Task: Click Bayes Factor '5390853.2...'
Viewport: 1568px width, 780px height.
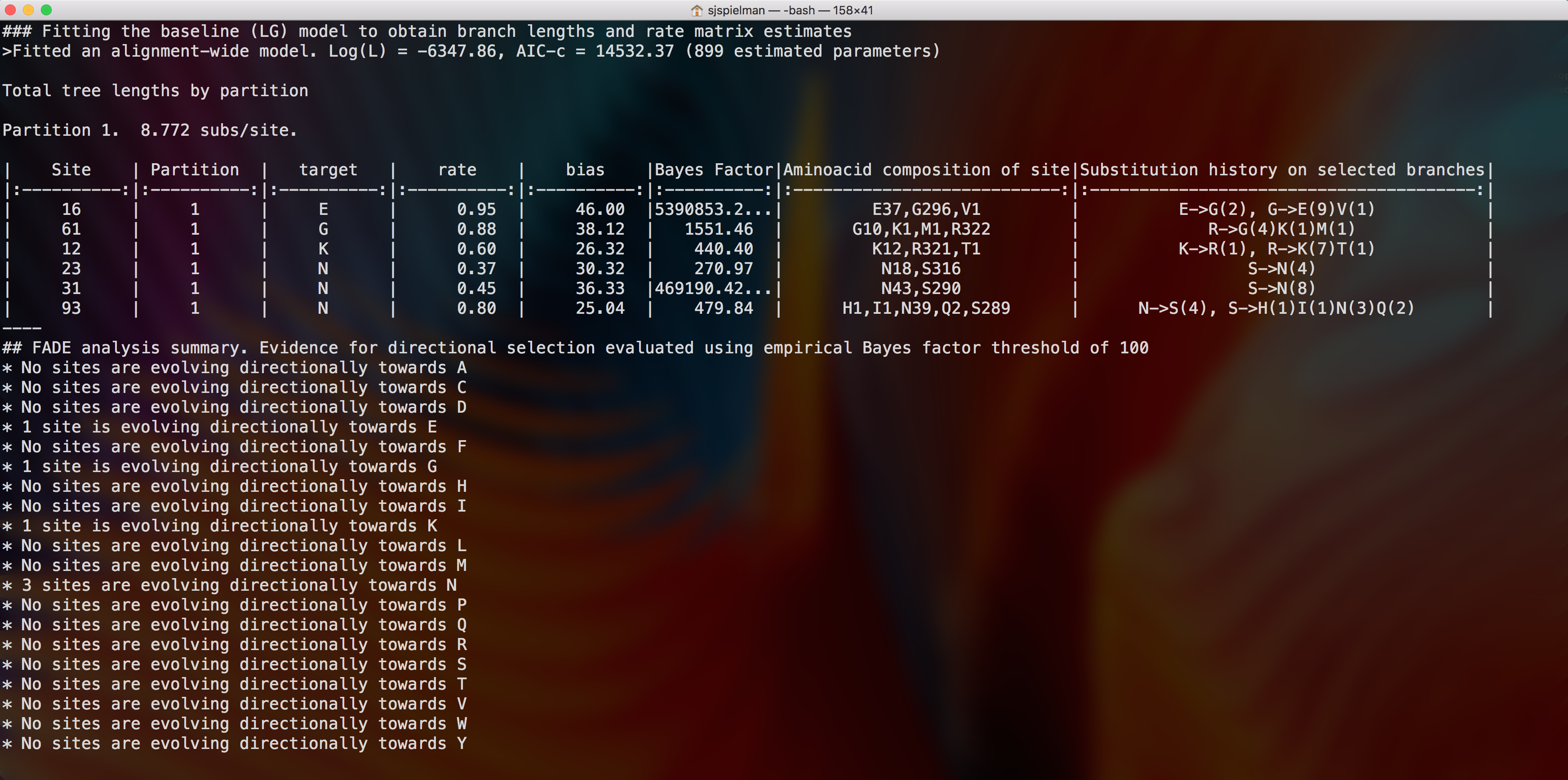Action: pyautogui.click(x=713, y=209)
